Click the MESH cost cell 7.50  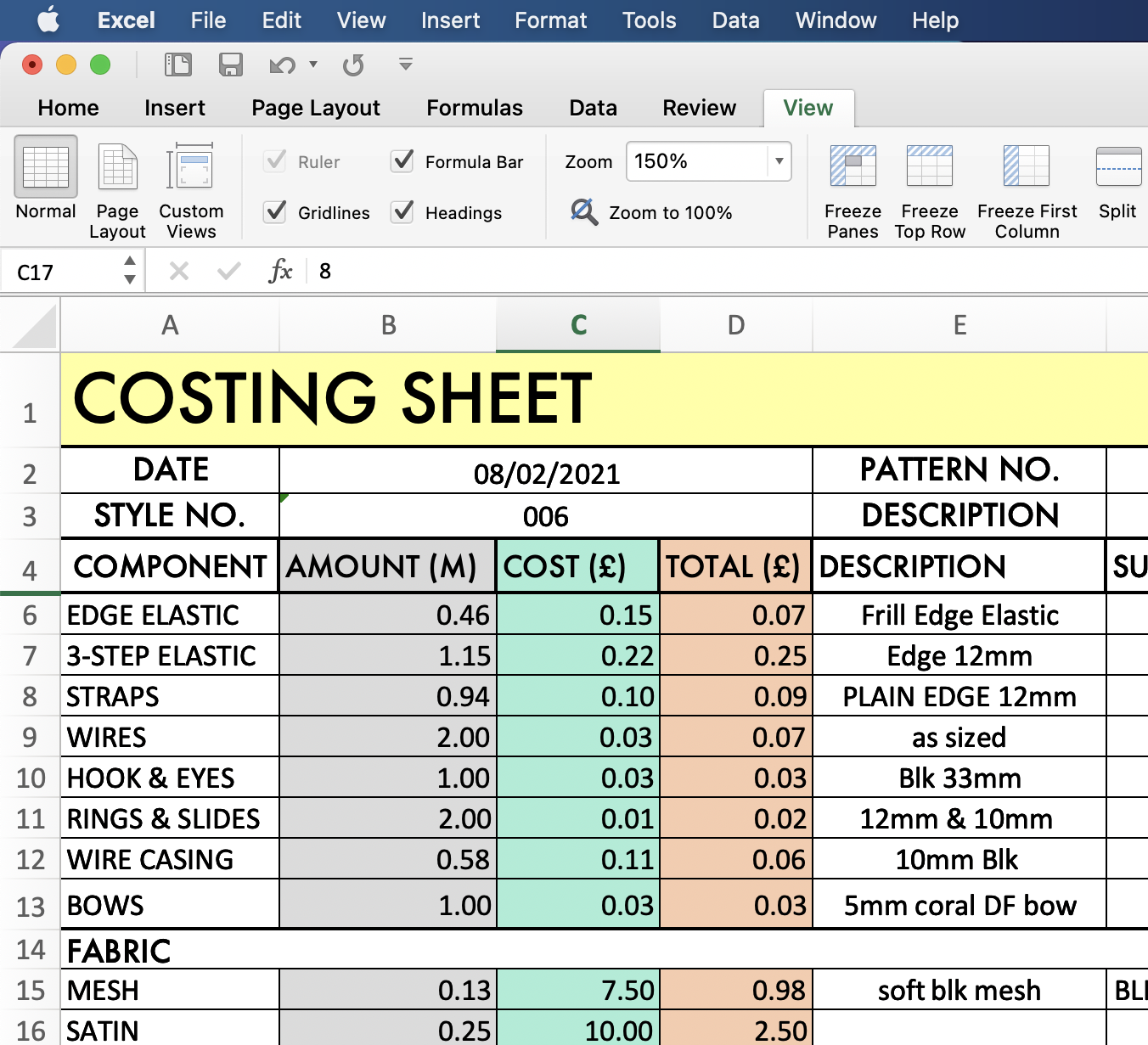point(578,990)
